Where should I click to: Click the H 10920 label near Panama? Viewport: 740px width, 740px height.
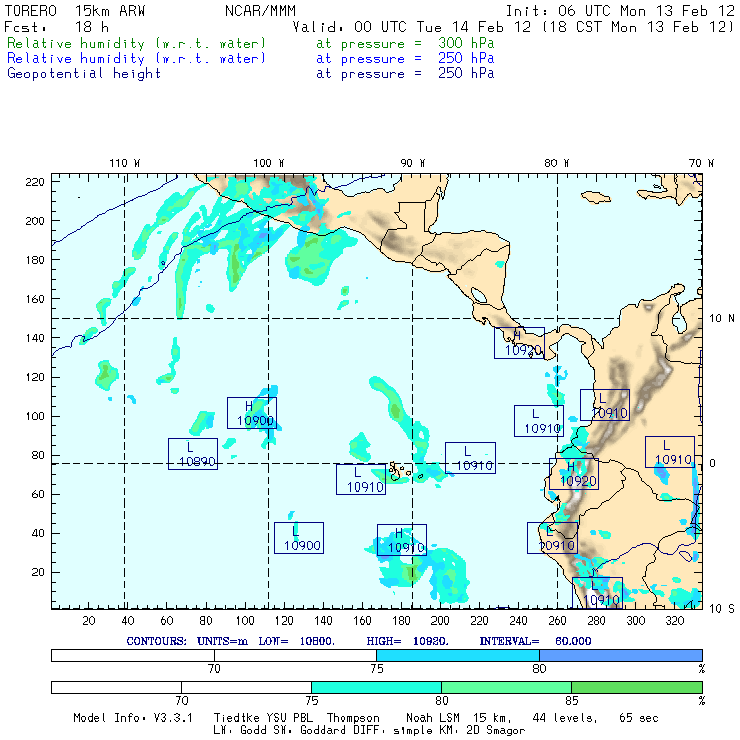[519, 343]
